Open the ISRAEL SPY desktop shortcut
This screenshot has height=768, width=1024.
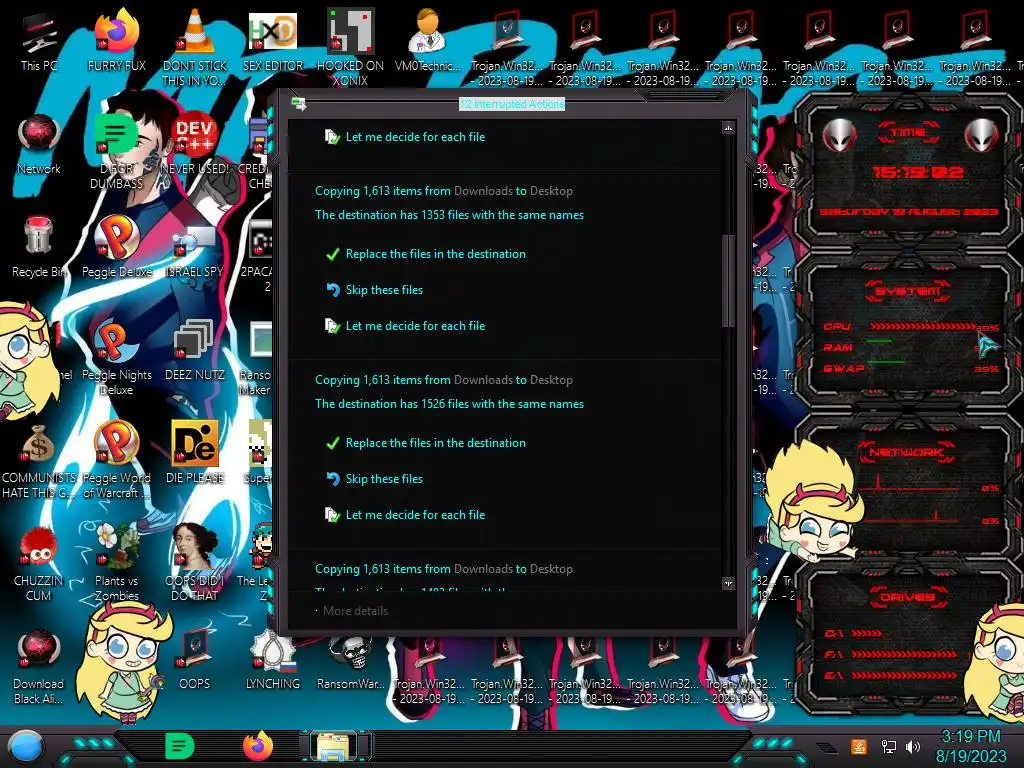click(195, 251)
